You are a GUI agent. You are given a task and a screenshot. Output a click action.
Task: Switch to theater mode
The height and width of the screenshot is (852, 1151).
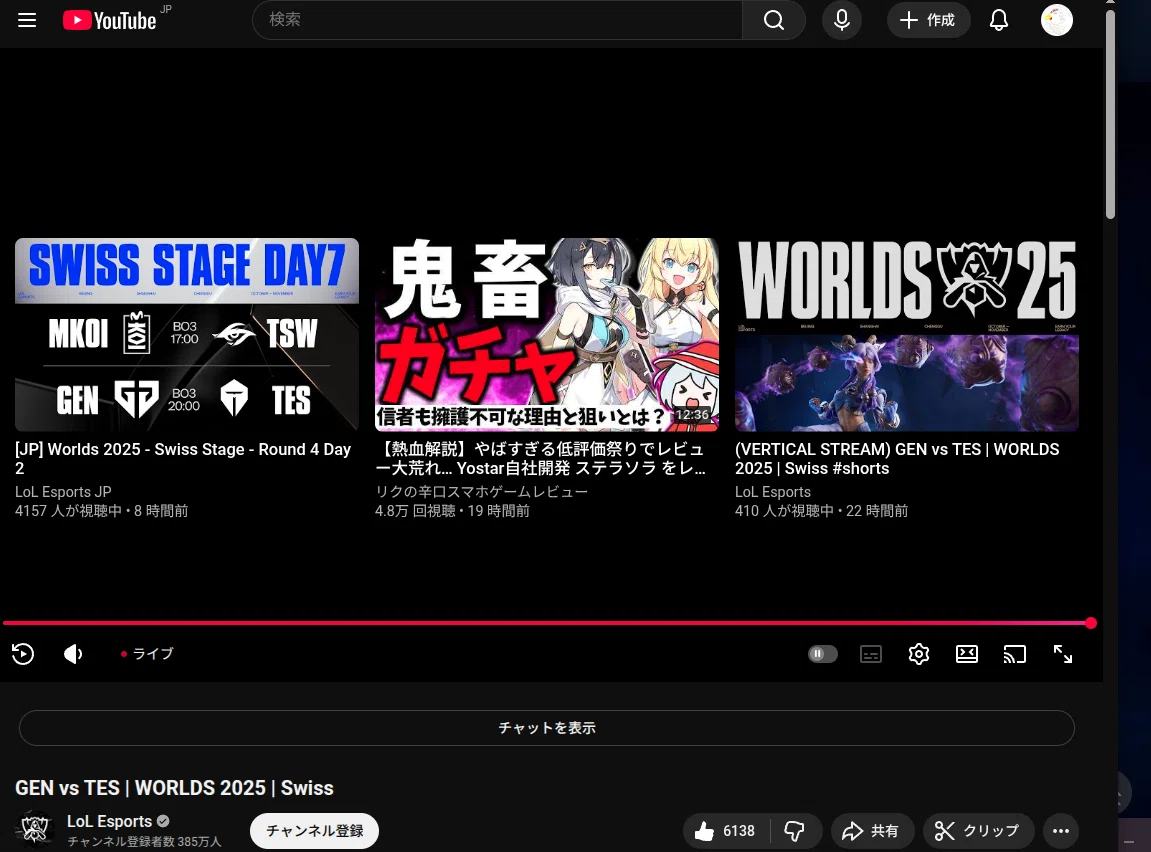pos(967,654)
